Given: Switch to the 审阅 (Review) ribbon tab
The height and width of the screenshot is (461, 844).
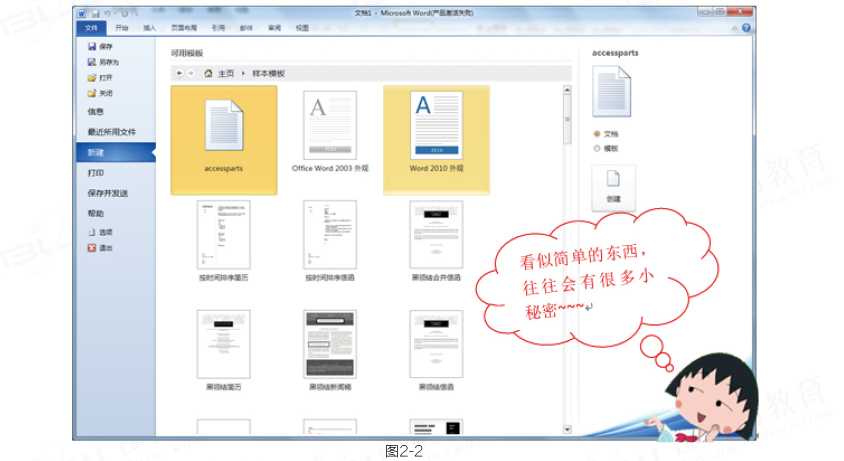Looking at the screenshot, I should (x=275, y=27).
